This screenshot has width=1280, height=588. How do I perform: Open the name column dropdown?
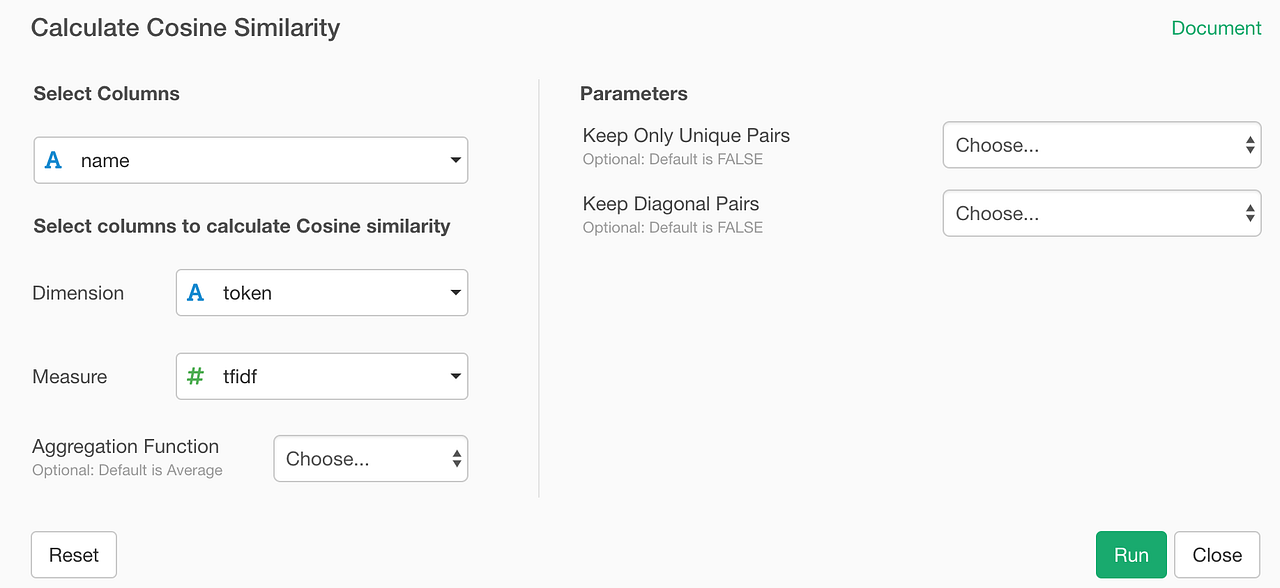tap(250, 160)
